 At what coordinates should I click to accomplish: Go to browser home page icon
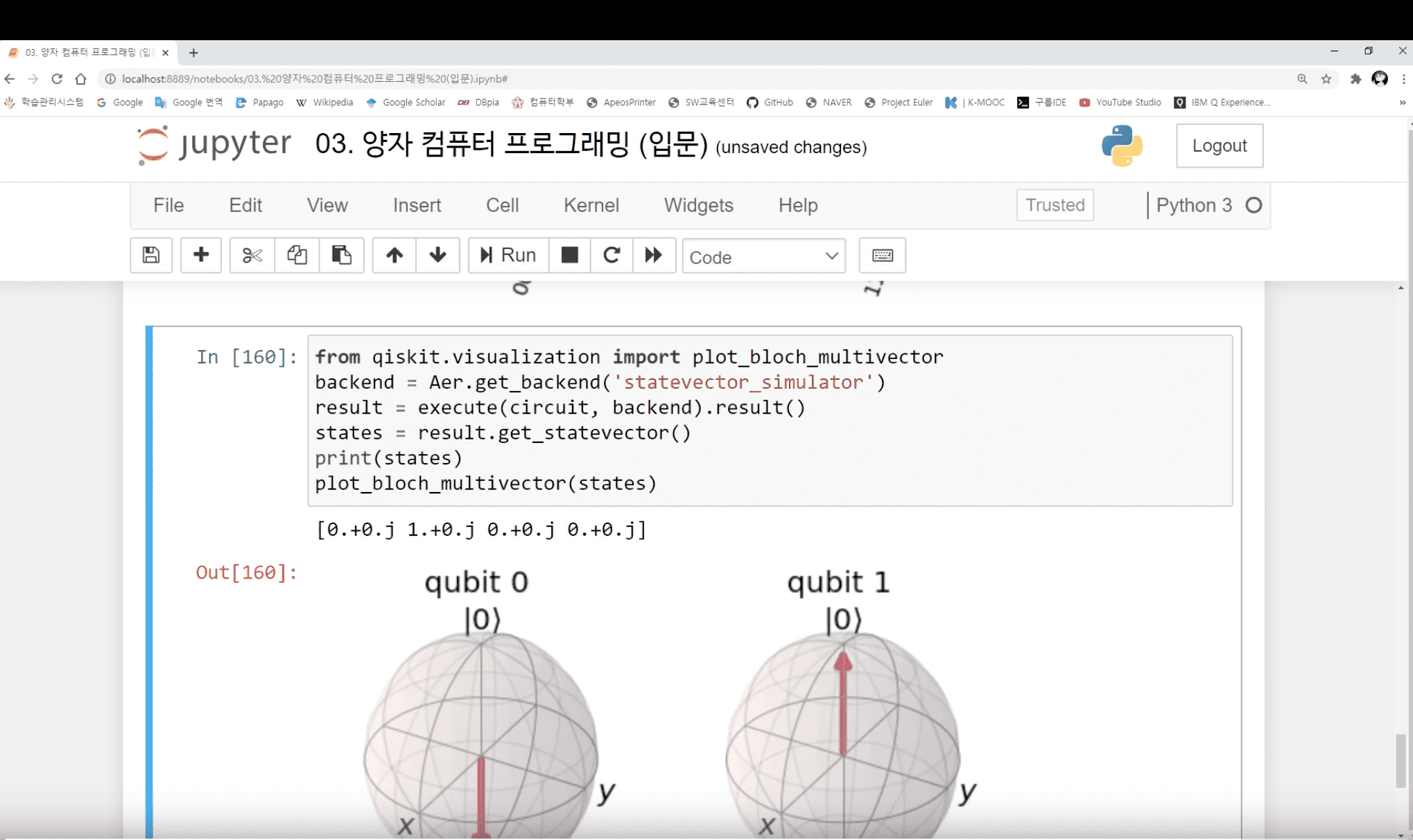80,79
